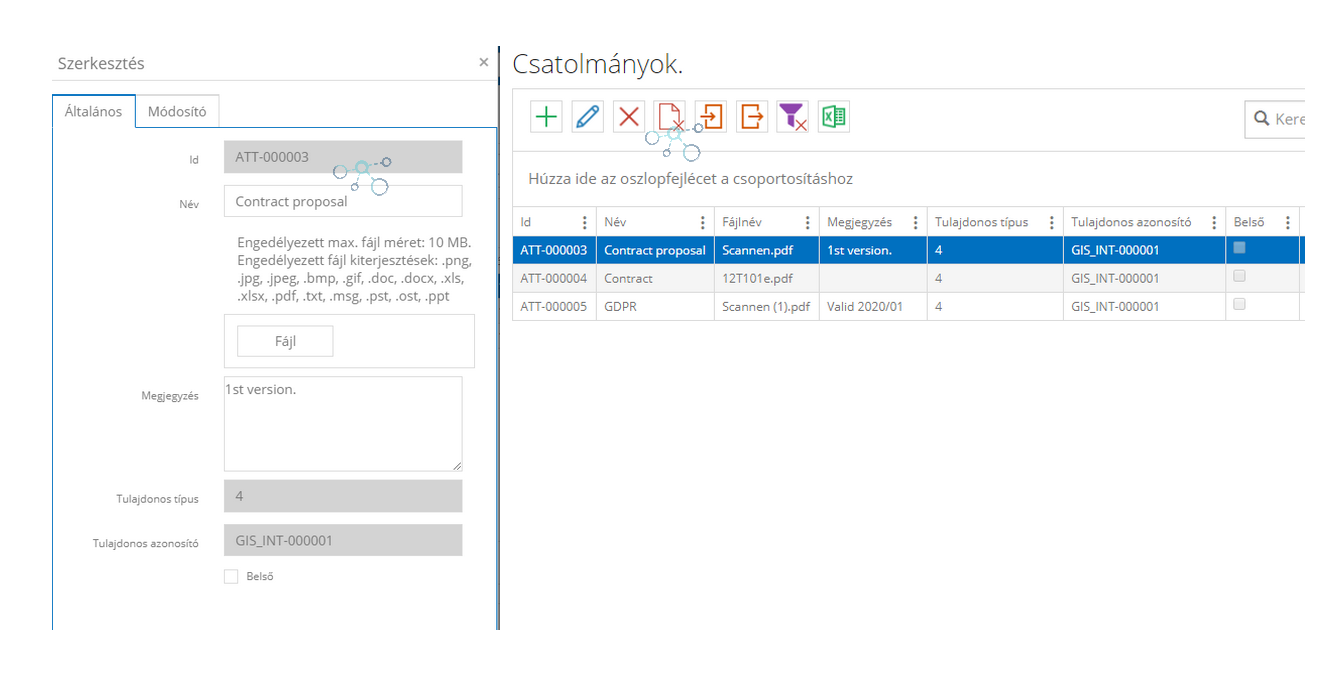Open the Fájlnév column options menu
This screenshot has height=686, width=1341.
pos(807,223)
